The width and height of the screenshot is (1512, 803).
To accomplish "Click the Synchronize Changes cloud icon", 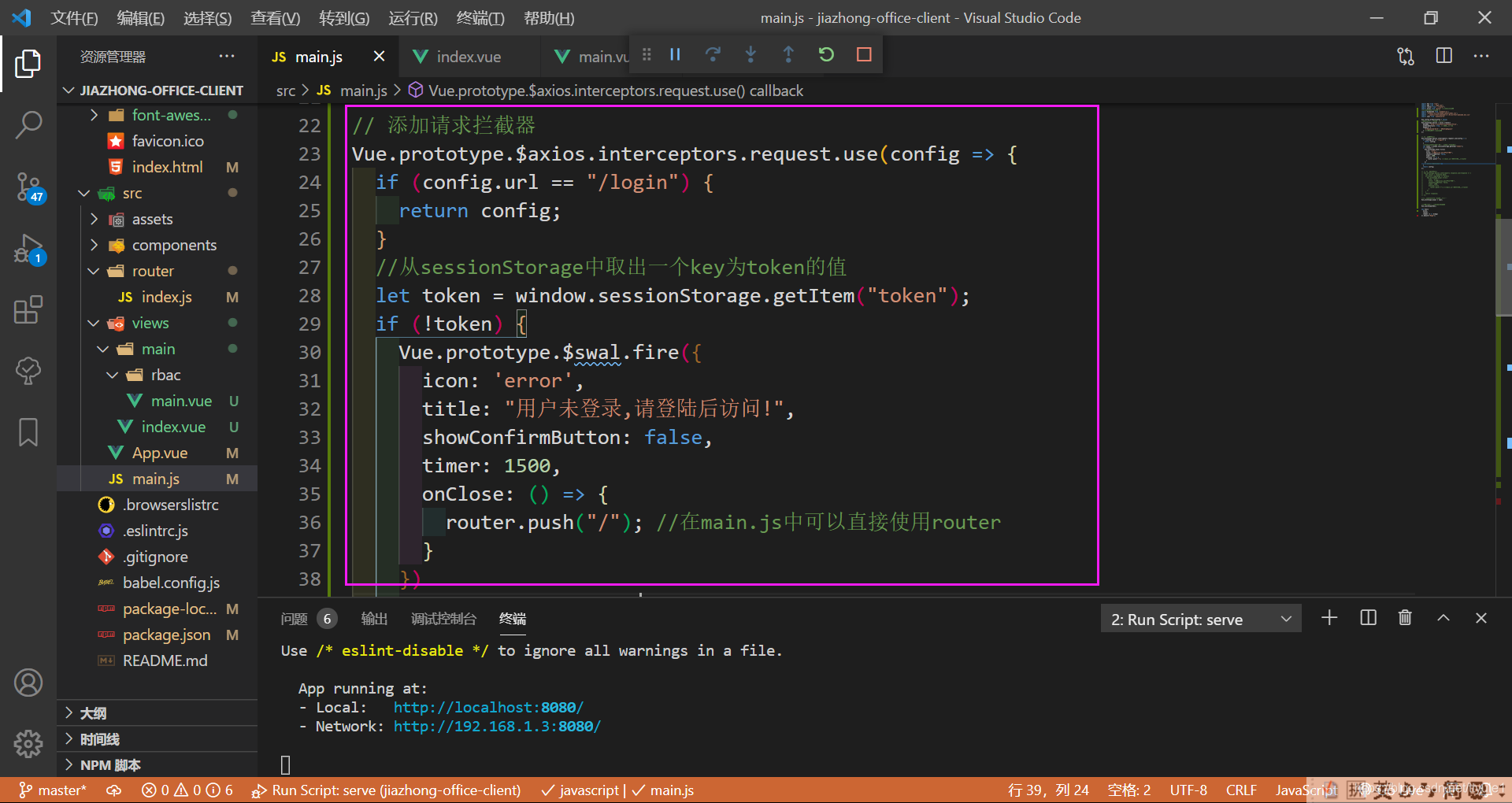I will [x=114, y=790].
